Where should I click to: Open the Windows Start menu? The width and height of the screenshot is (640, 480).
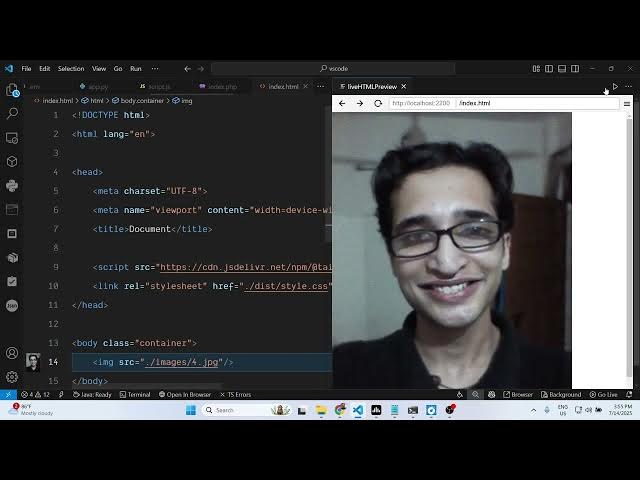coord(191,410)
